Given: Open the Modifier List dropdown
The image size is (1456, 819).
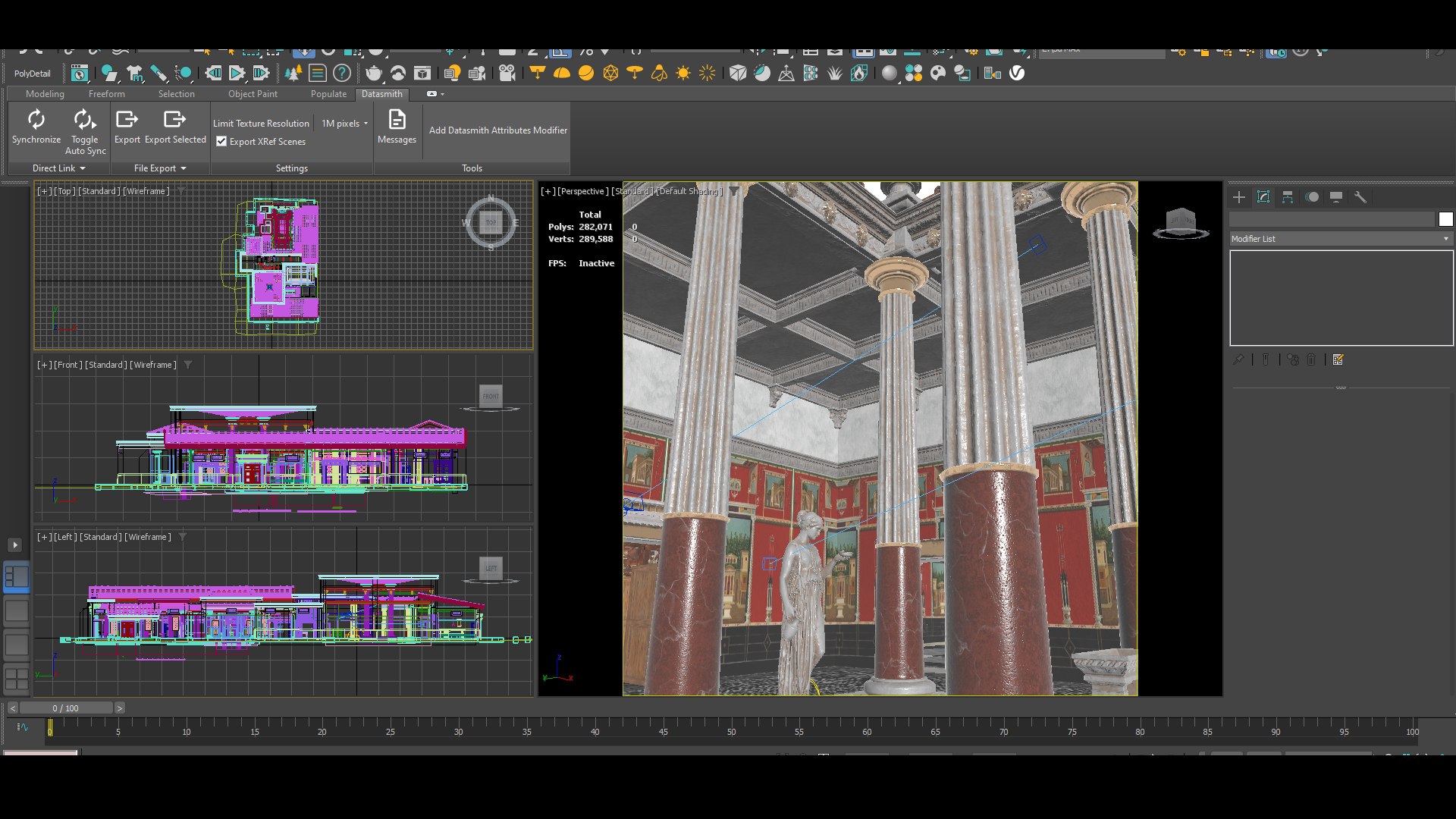Looking at the screenshot, I should click(x=1341, y=239).
